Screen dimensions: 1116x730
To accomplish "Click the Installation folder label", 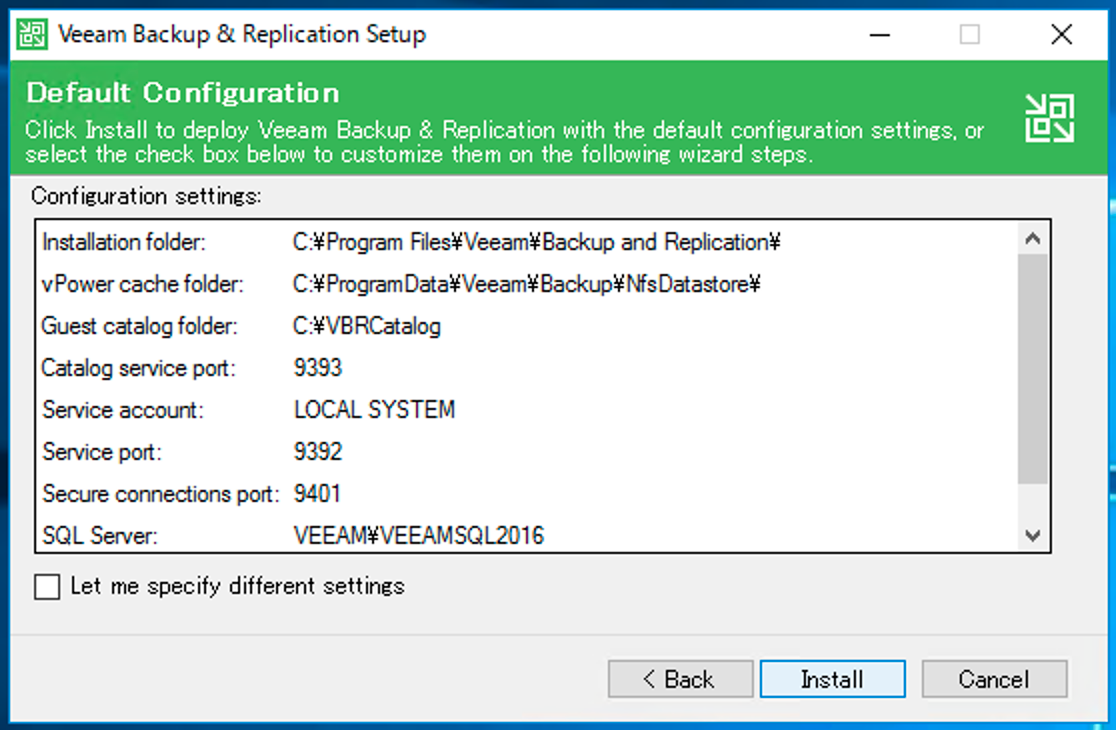I will (x=124, y=243).
